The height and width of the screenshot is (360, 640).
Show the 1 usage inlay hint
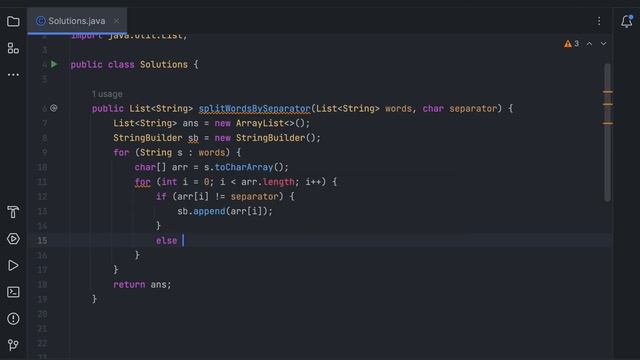tap(107, 94)
